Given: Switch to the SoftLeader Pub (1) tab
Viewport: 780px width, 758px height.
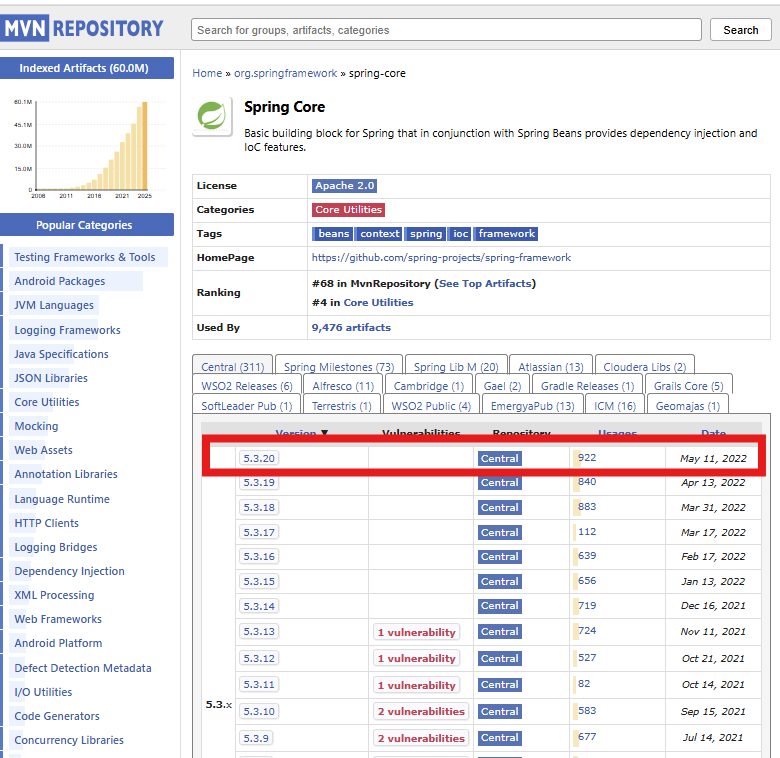Looking at the screenshot, I should coord(247,406).
